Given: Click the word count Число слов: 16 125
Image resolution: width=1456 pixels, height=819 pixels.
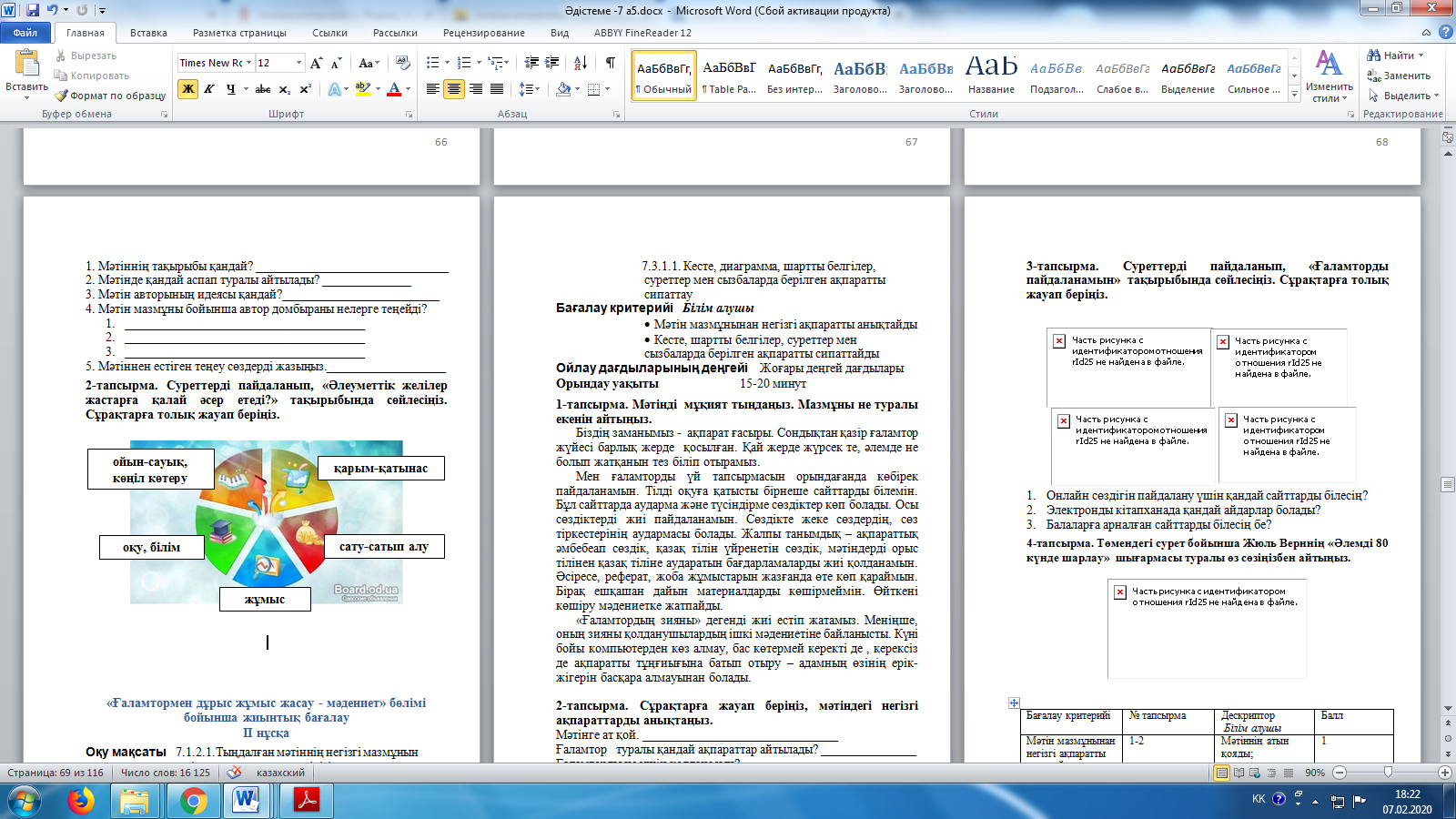Looking at the screenshot, I should tap(166, 773).
